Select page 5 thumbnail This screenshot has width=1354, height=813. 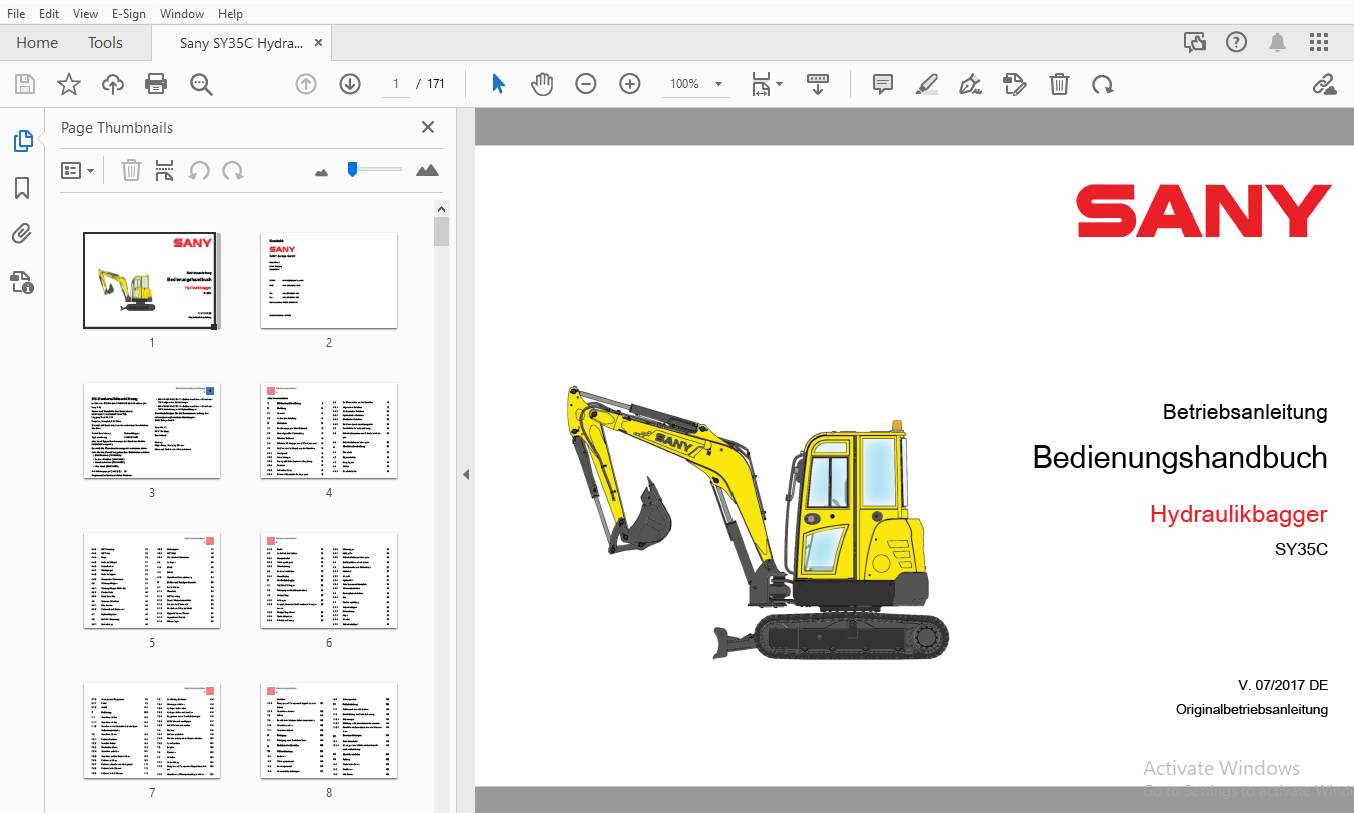[152, 581]
